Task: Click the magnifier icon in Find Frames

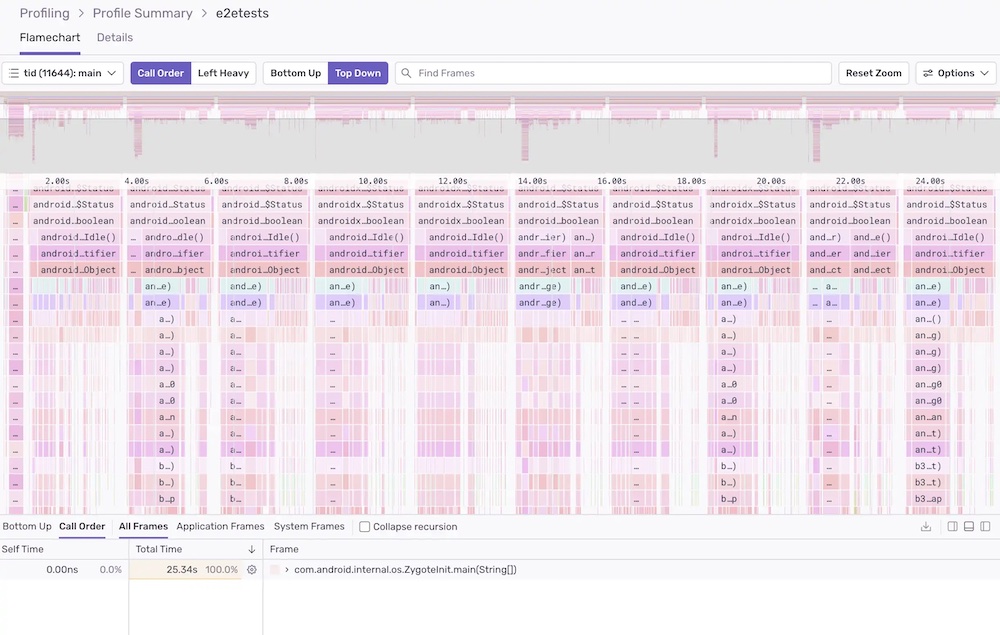Action: [x=404, y=72]
